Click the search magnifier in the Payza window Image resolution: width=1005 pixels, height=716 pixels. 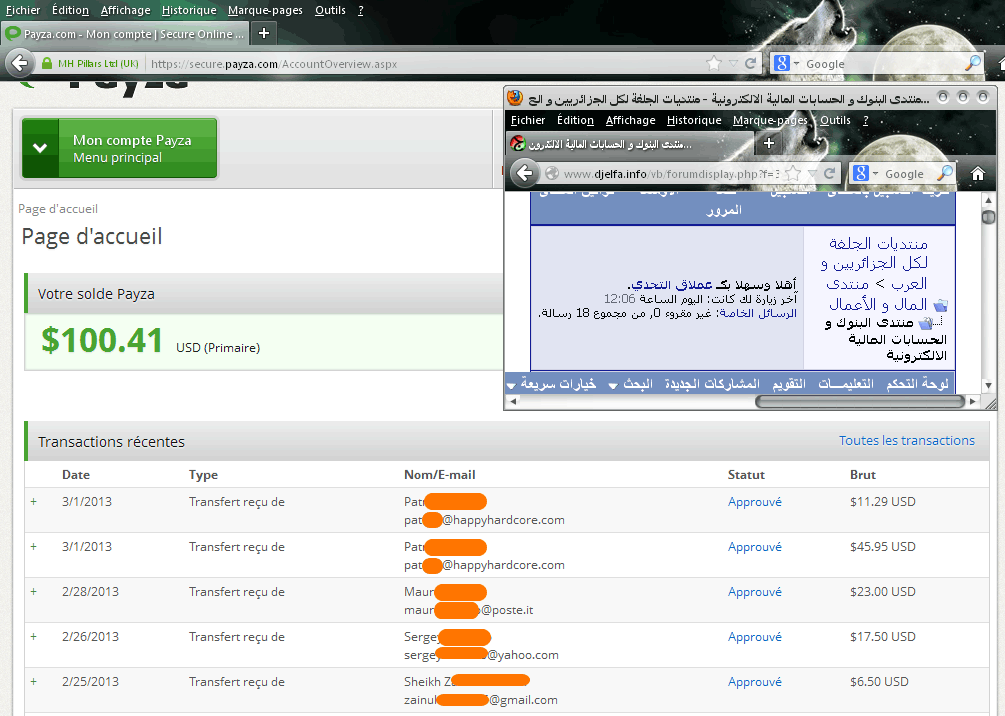[x=972, y=63]
